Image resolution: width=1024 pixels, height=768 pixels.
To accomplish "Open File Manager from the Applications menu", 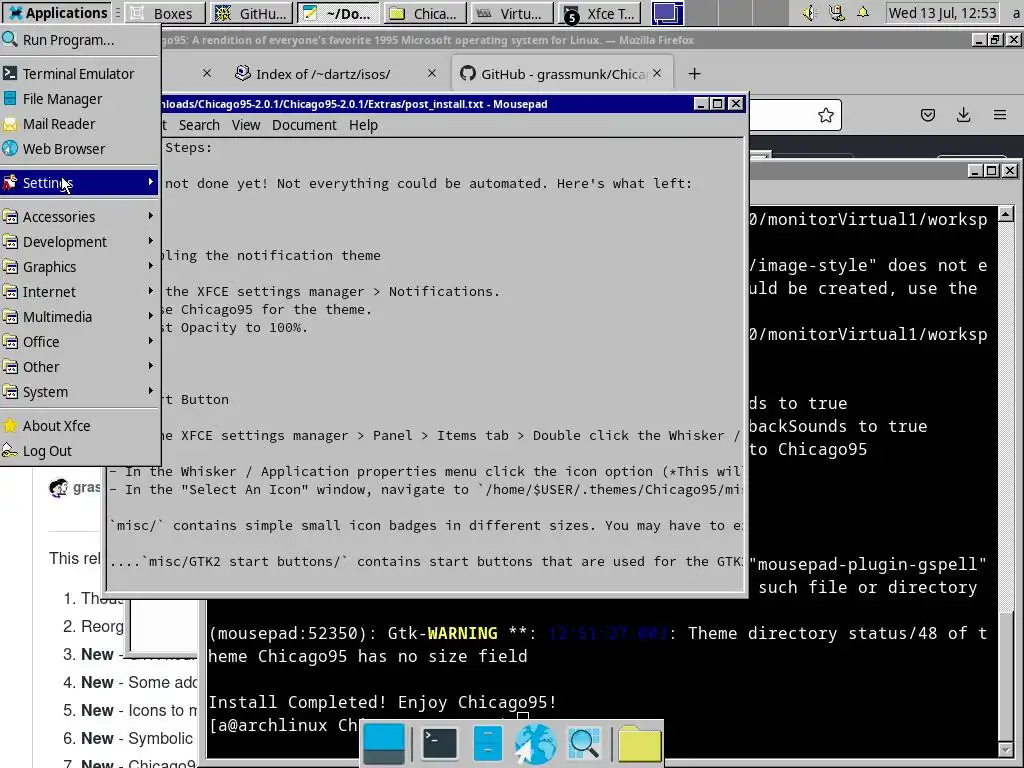I will tap(80, 99).
